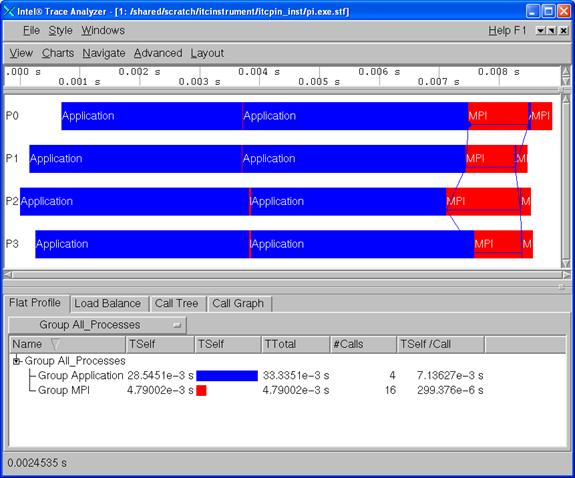Click the blue Application TSelf bar
Image resolution: width=575 pixels, height=478 pixels.
(227, 376)
